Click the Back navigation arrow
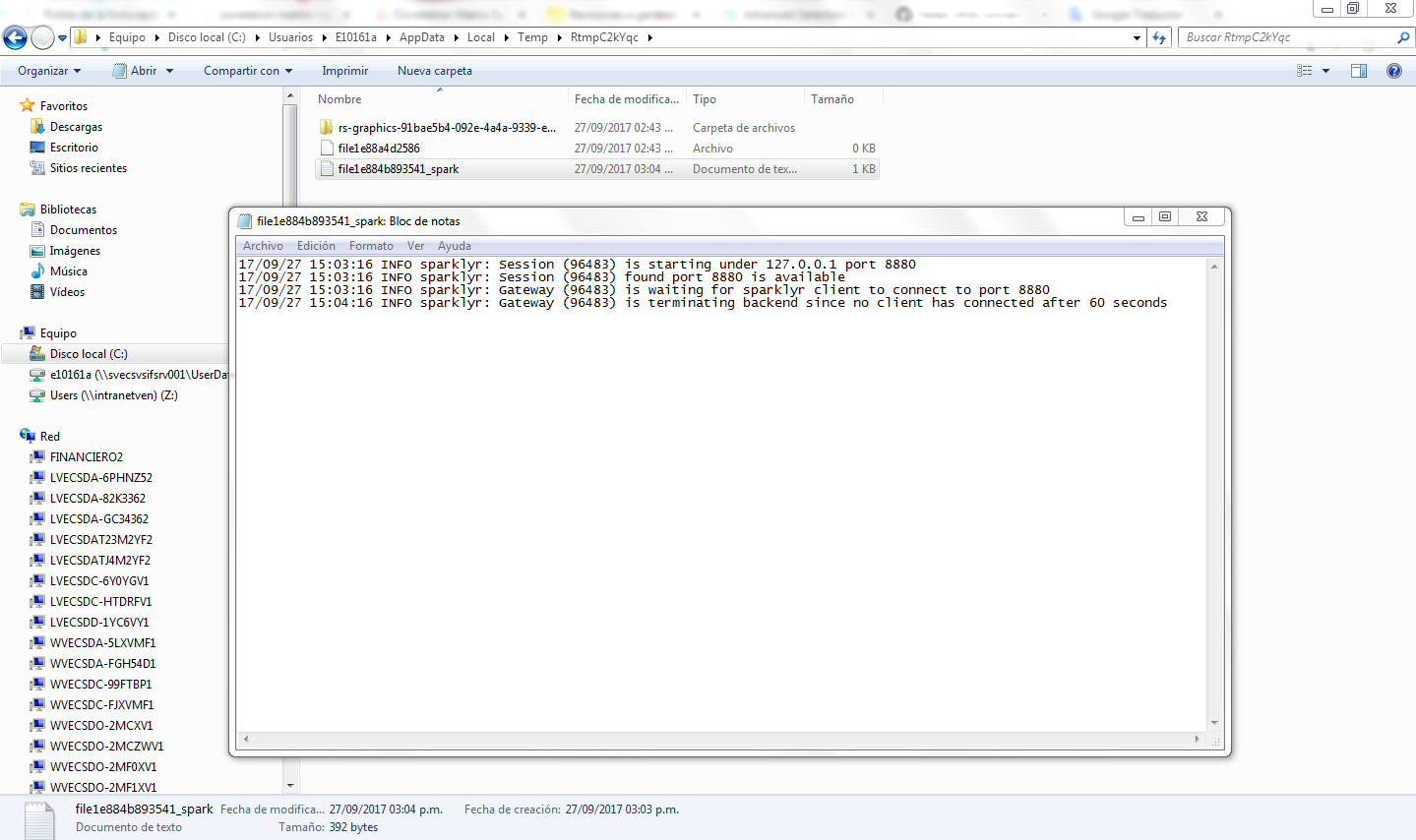 [14, 36]
